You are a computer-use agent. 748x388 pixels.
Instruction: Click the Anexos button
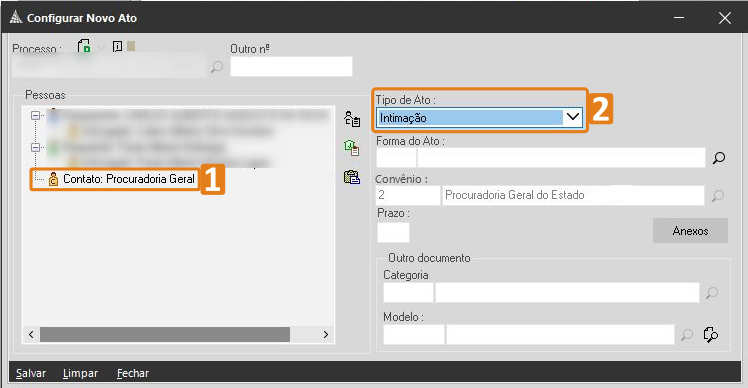coord(690,231)
